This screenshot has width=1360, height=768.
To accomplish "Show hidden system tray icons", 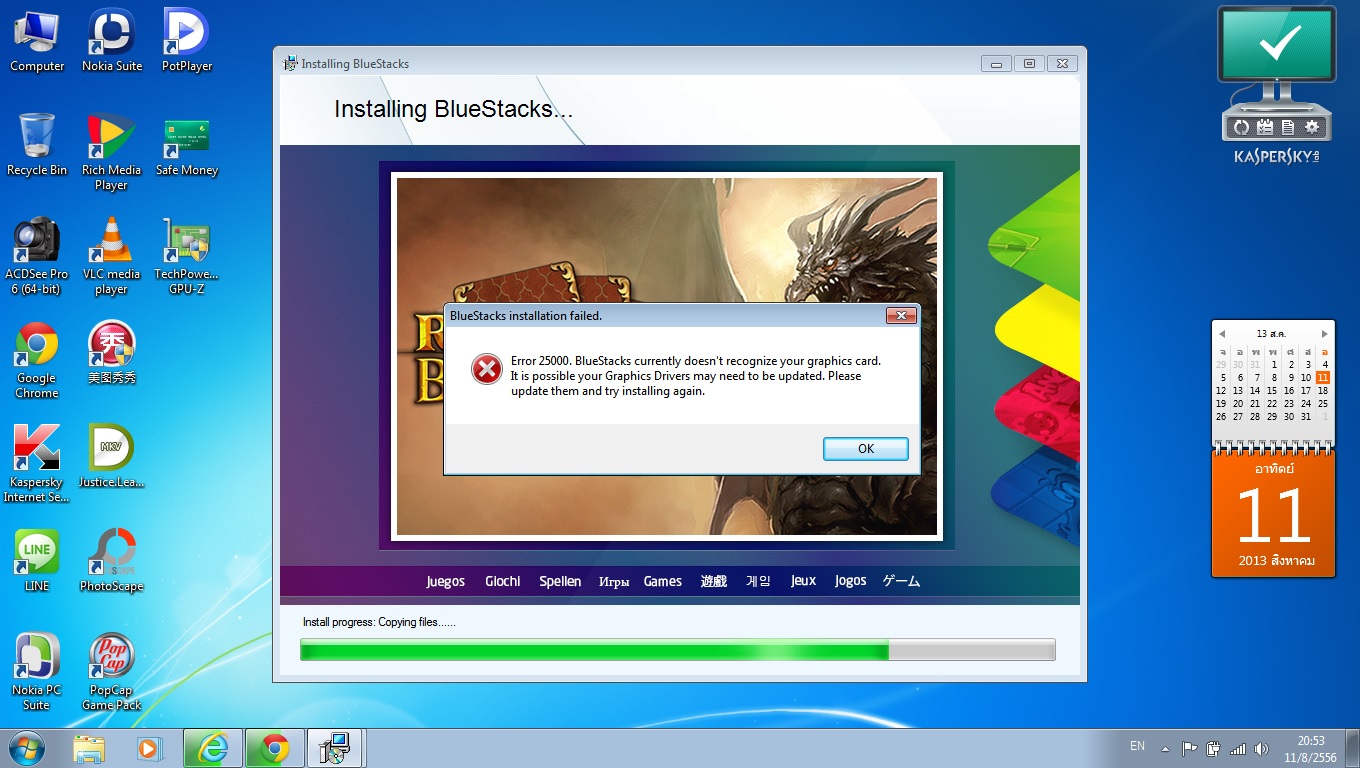I will [1165, 748].
